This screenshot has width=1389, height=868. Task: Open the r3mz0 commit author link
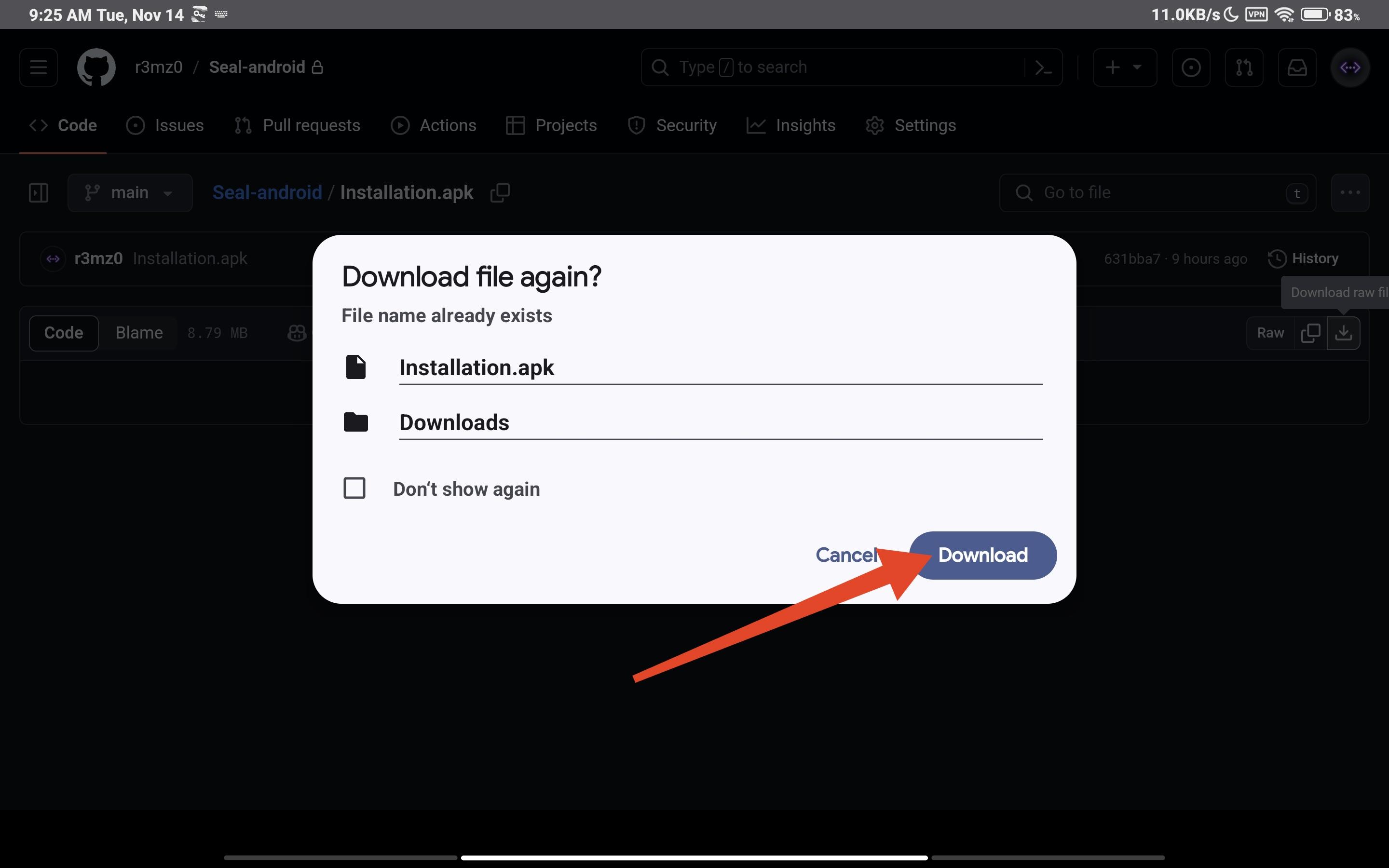click(x=98, y=258)
